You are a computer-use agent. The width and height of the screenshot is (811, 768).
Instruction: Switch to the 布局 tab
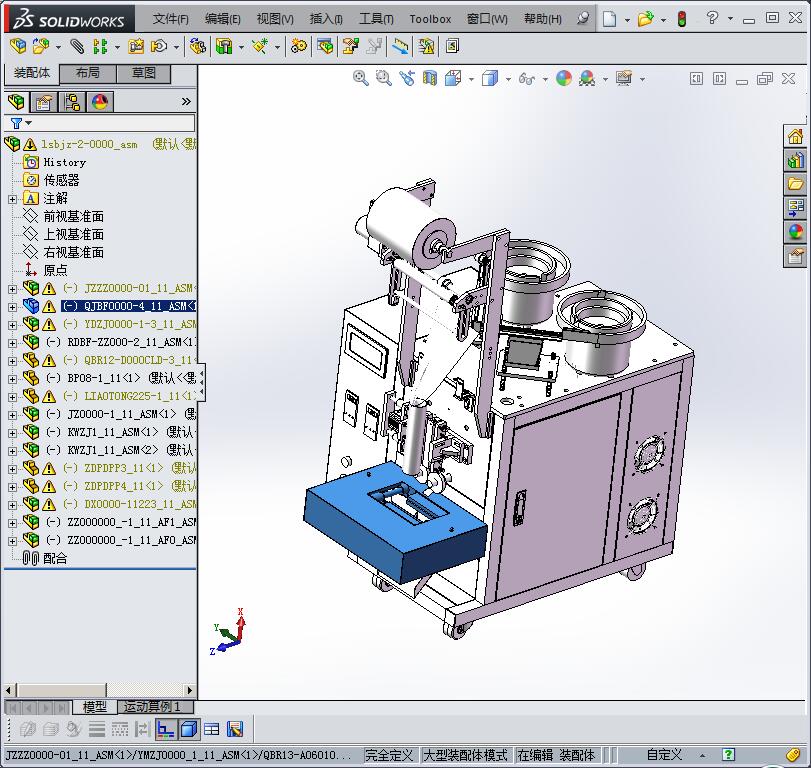(87, 73)
